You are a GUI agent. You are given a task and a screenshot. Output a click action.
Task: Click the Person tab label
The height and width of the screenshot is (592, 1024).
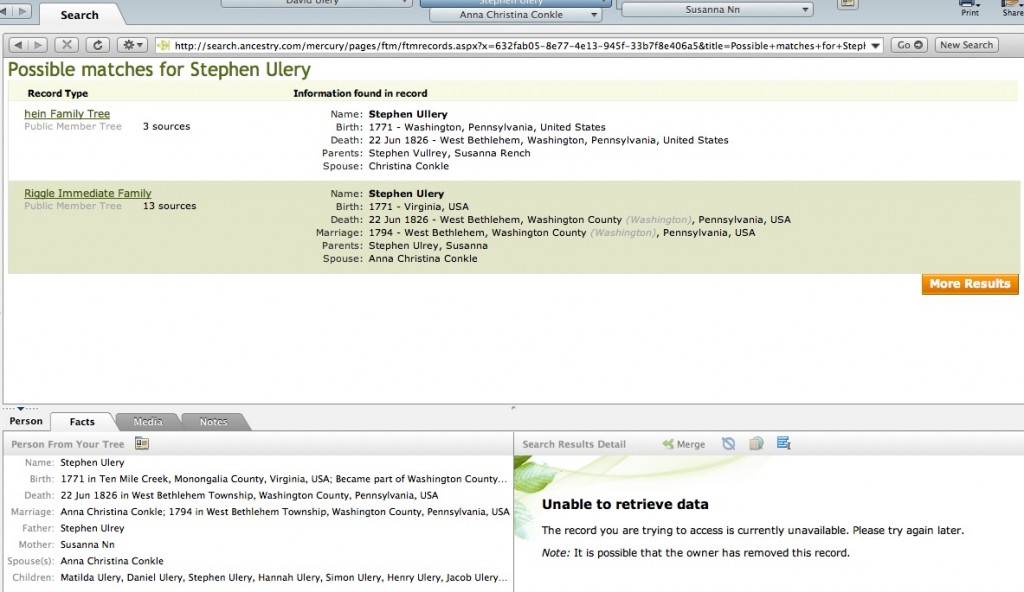[26, 421]
